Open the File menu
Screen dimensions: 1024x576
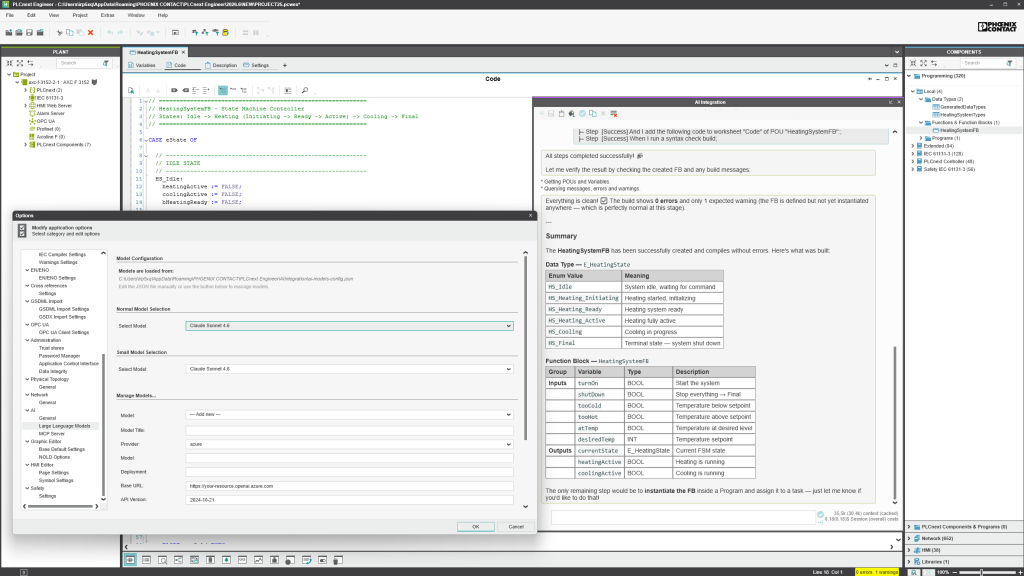point(10,15)
